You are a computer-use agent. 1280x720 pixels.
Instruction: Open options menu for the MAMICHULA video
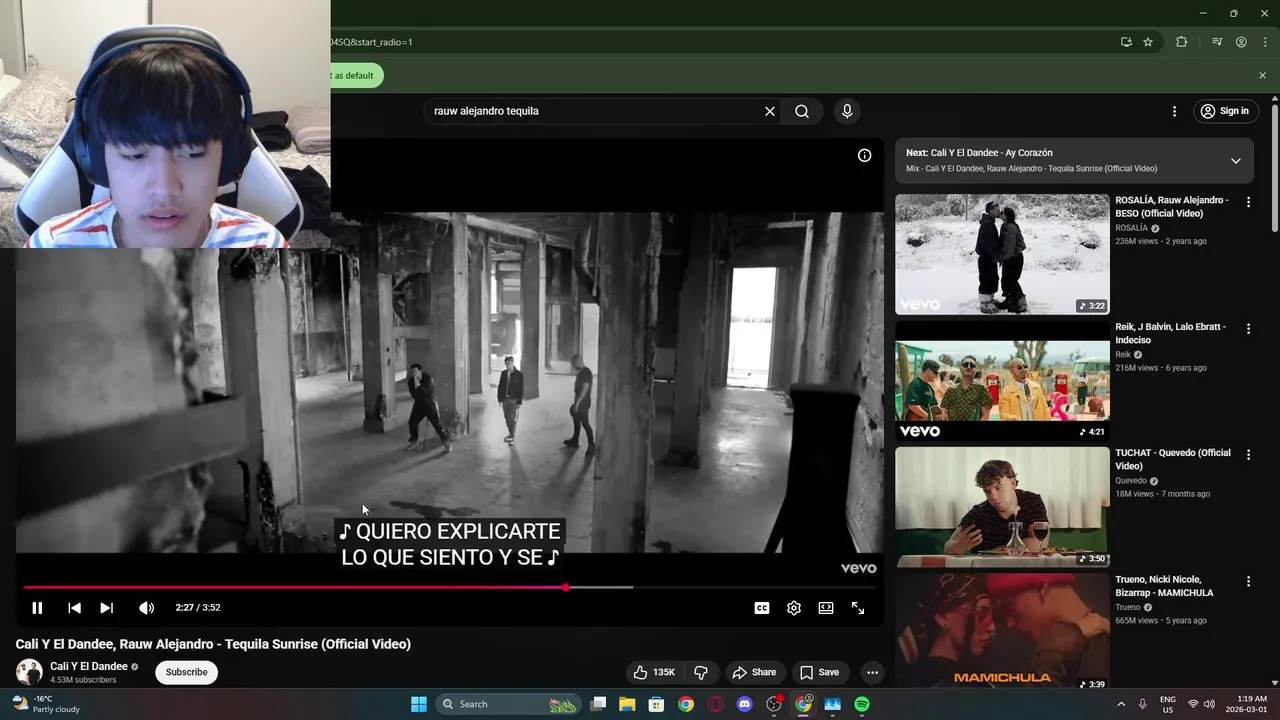[x=1248, y=581]
